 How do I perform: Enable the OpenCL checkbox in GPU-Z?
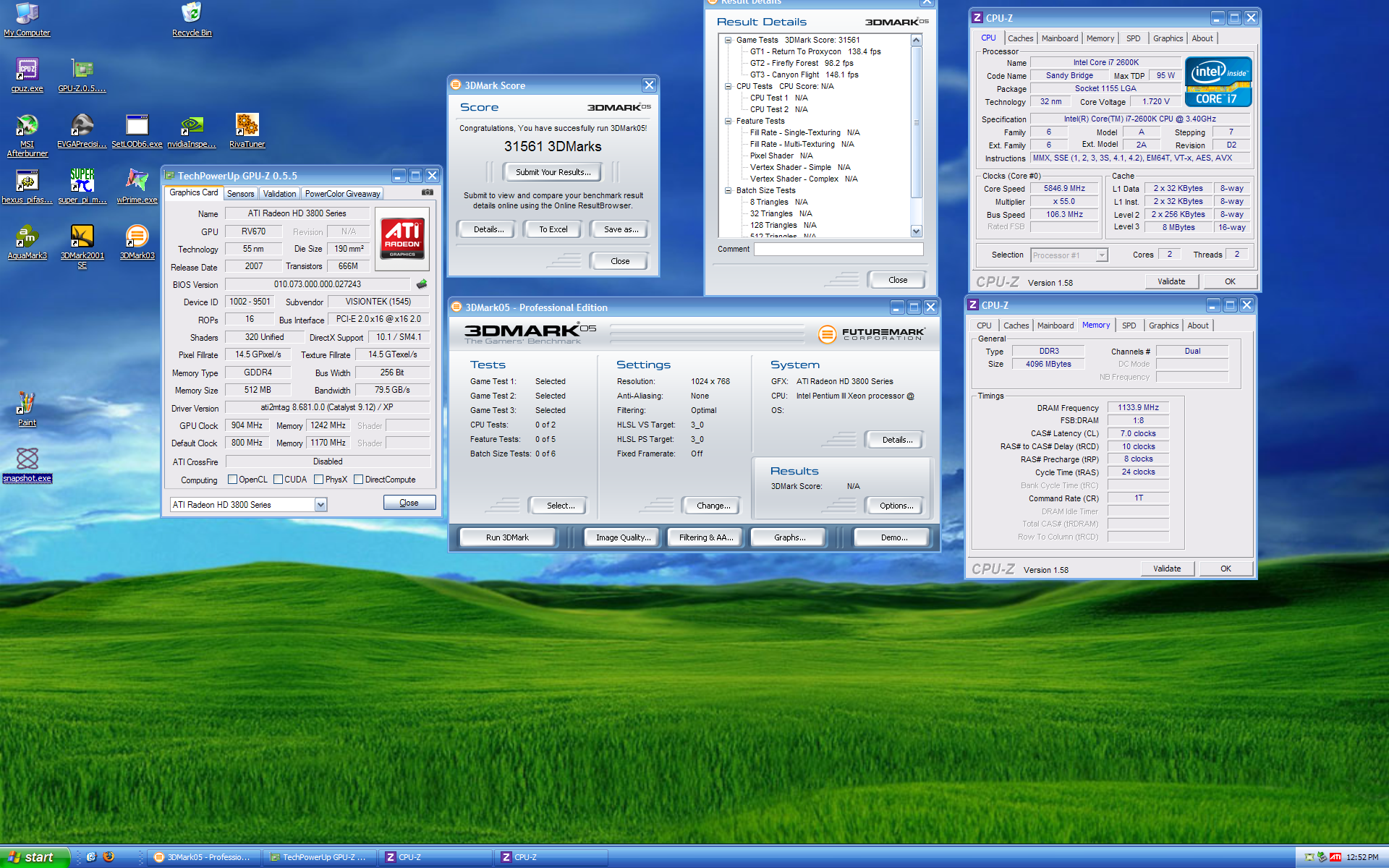pos(232,479)
